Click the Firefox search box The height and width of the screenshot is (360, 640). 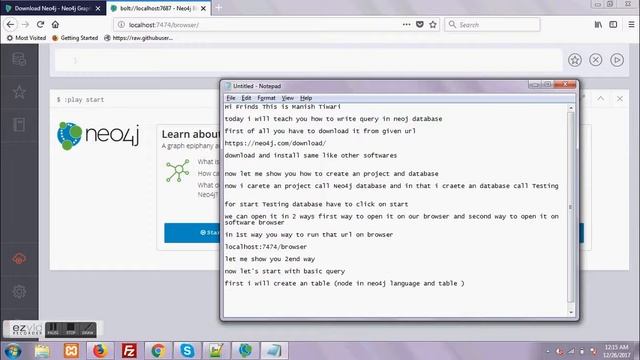(x=492, y=24)
